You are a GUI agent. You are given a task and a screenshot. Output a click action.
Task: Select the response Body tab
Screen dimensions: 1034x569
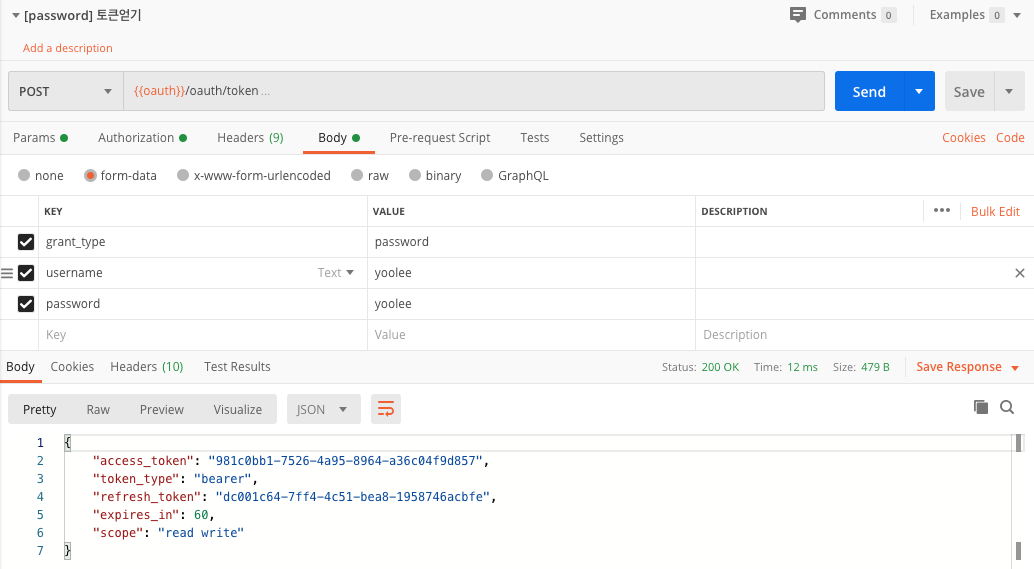(20, 367)
